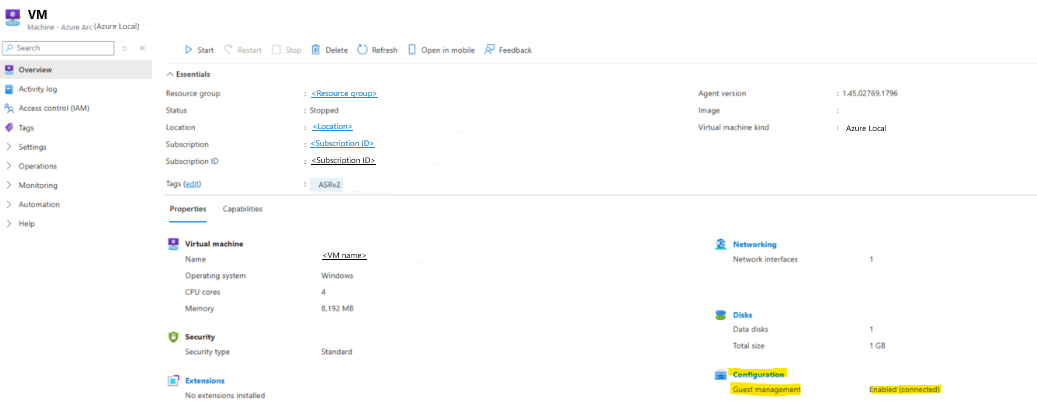Click the Stopped status value
The image size is (1037, 419).
(x=325, y=111)
